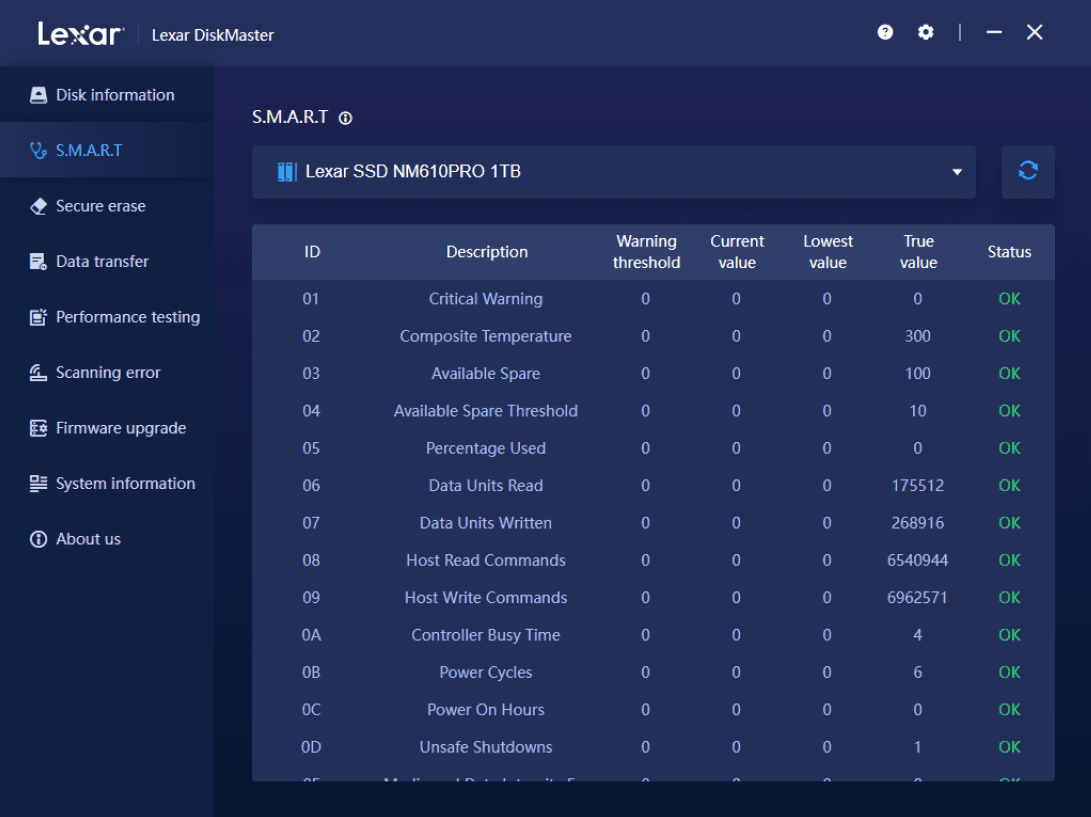The width and height of the screenshot is (1091, 817).
Task: Refresh S.M.A.R.T data with the refresh icon
Action: (1028, 171)
